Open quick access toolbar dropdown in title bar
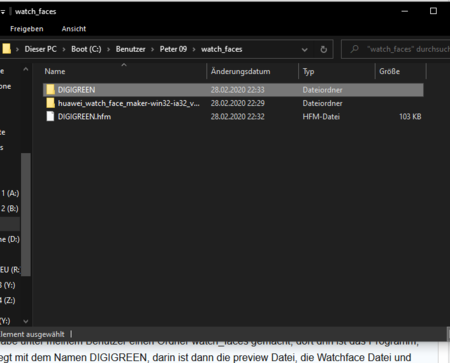This screenshot has width=450, height=363. 3,12
